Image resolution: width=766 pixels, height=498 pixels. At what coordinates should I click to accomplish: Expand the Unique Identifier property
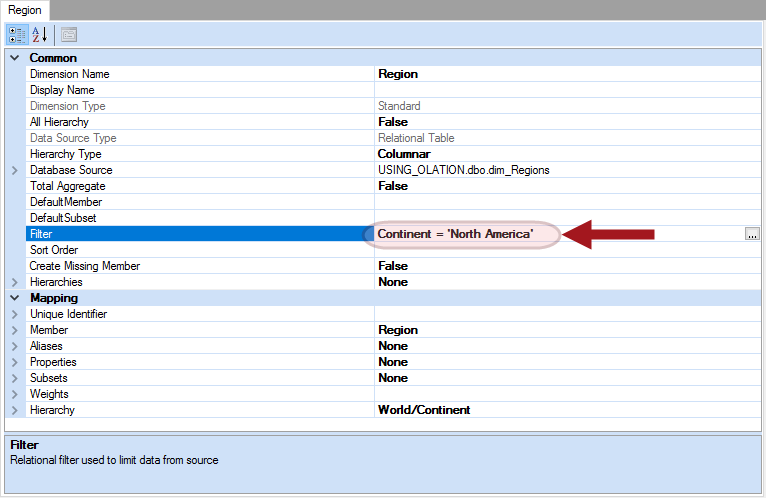click(x=14, y=314)
